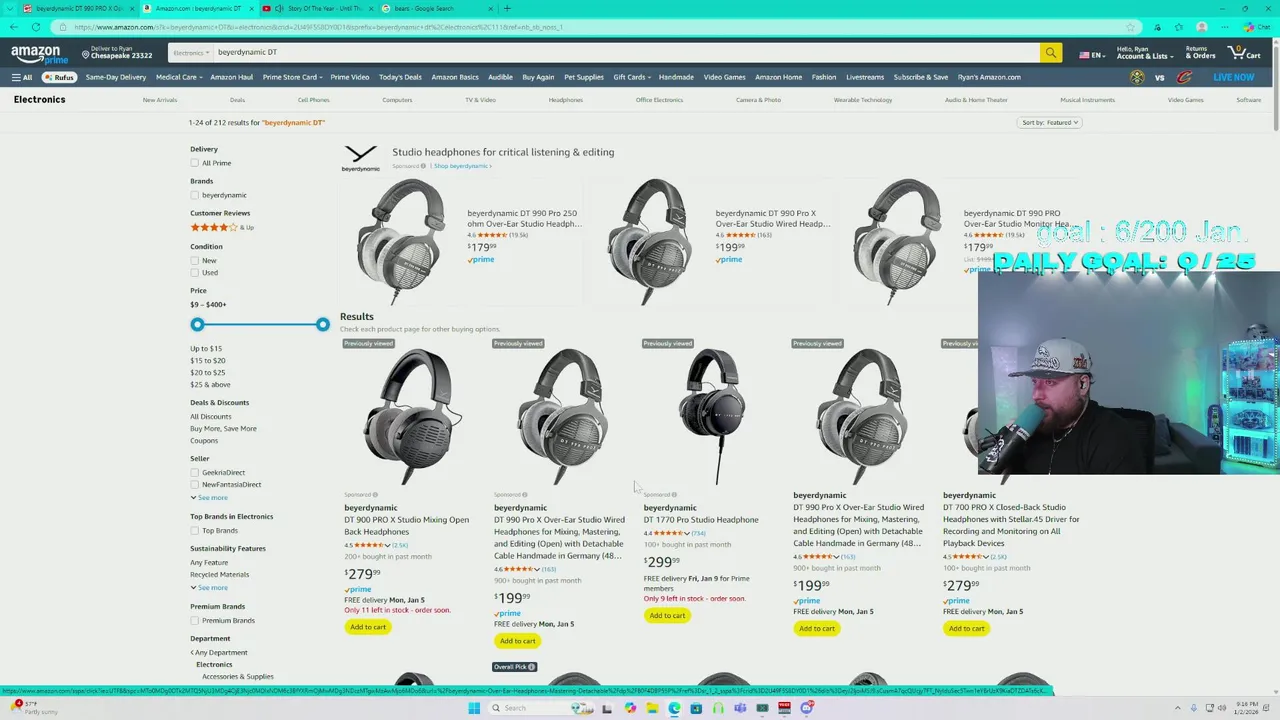Screen dimensions: 1280x720
Task: Go back to Any Department
Action: (x=219, y=652)
